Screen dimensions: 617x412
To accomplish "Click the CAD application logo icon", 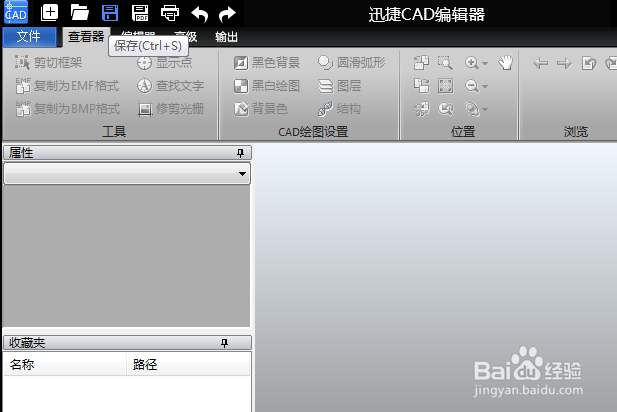I will [x=15, y=13].
